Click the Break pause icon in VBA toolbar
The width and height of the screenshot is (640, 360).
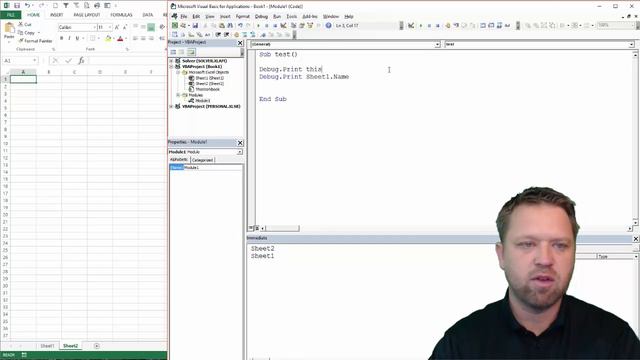pos(267,26)
